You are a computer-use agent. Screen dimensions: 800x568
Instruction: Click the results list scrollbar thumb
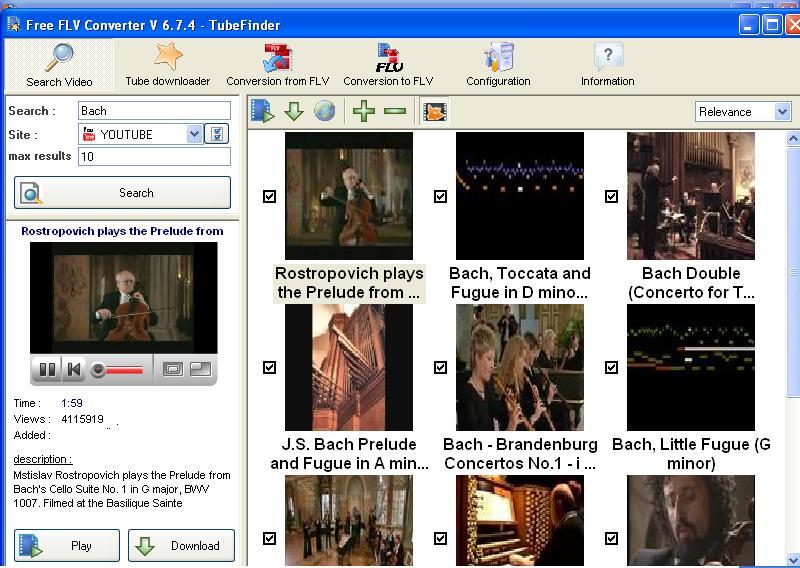coord(793,271)
